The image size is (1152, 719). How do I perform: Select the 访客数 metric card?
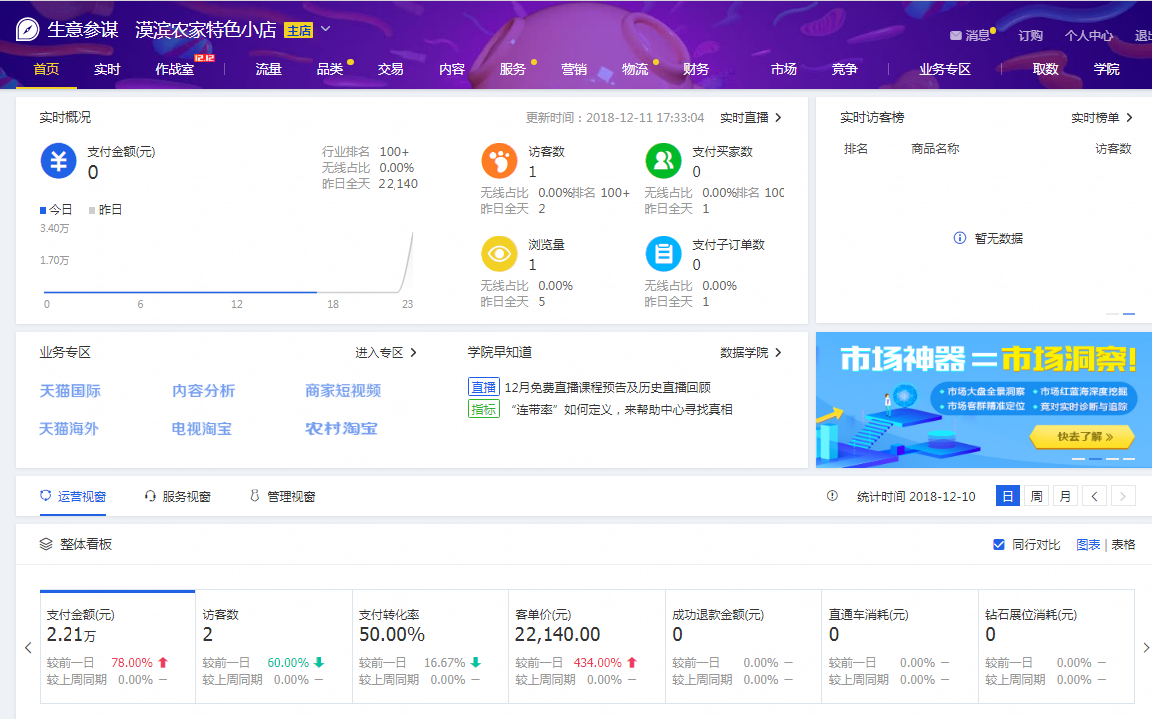coord(273,646)
